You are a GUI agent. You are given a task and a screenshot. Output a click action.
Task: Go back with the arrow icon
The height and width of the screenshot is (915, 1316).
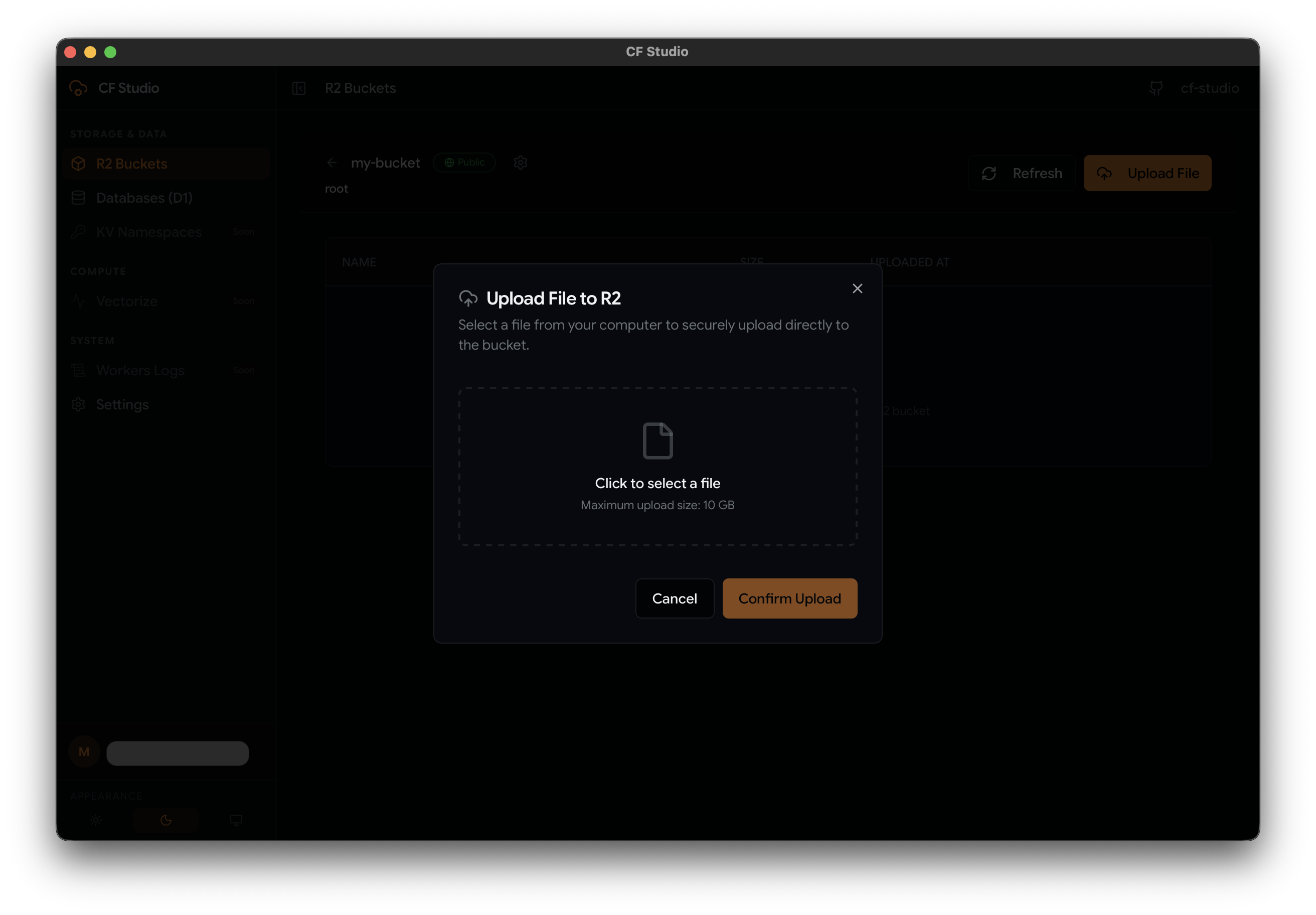point(332,163)
